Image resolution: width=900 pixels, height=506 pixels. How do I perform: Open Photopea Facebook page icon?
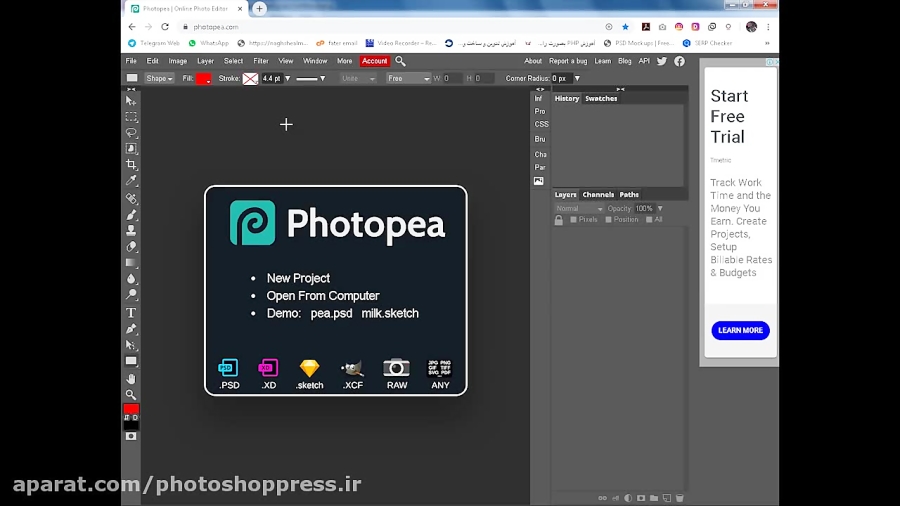[679, 61]
